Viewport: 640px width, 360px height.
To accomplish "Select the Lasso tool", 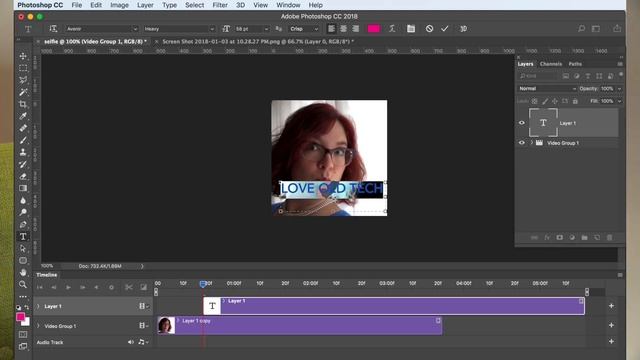I will coord(23,80).
